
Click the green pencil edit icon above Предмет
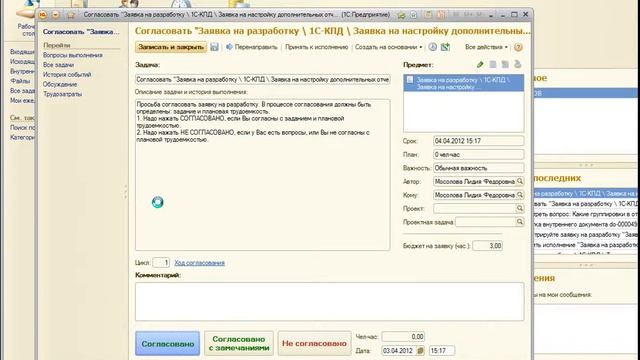[x=480, y=64]
